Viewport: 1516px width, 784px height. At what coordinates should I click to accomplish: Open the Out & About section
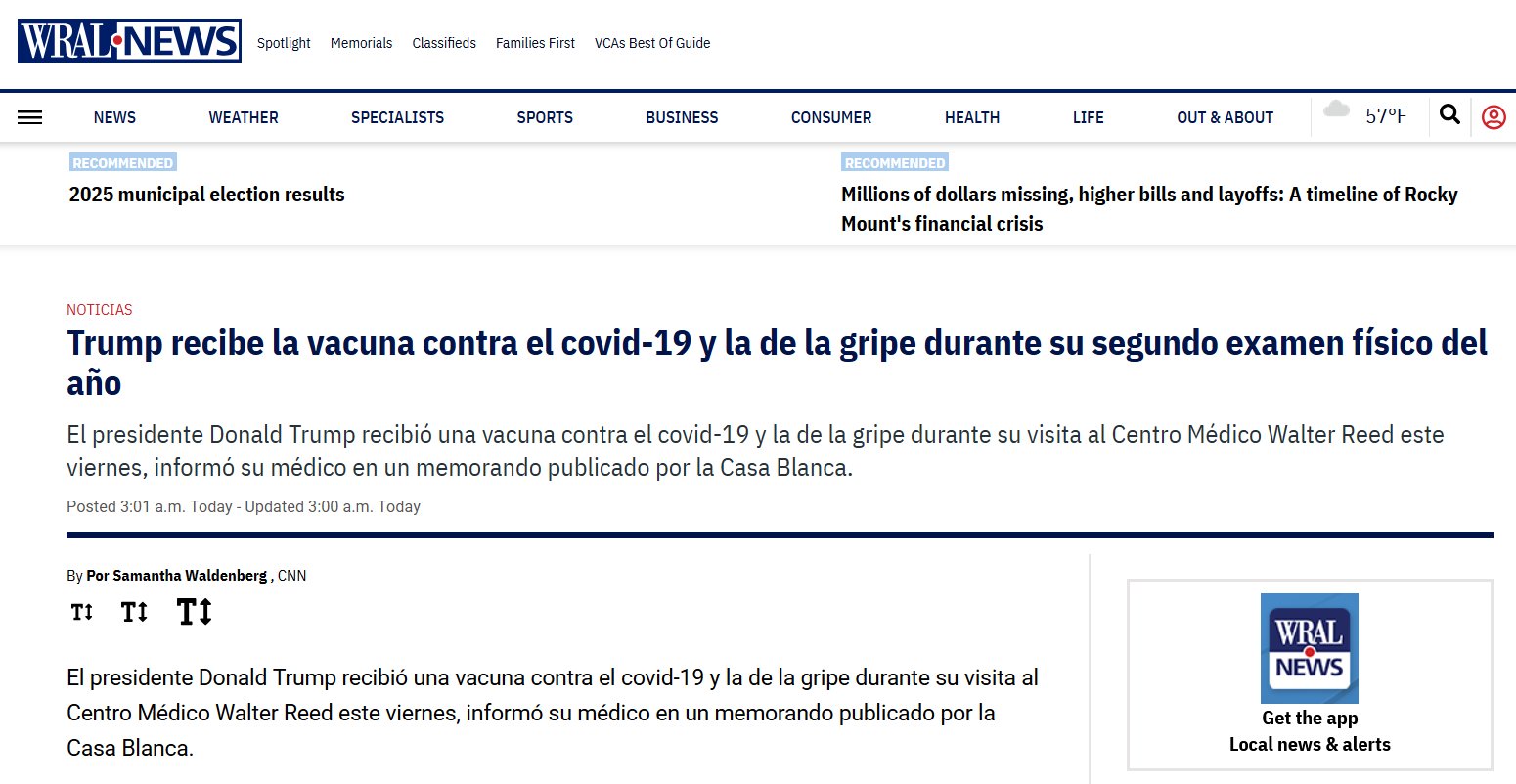[1225, 117]
